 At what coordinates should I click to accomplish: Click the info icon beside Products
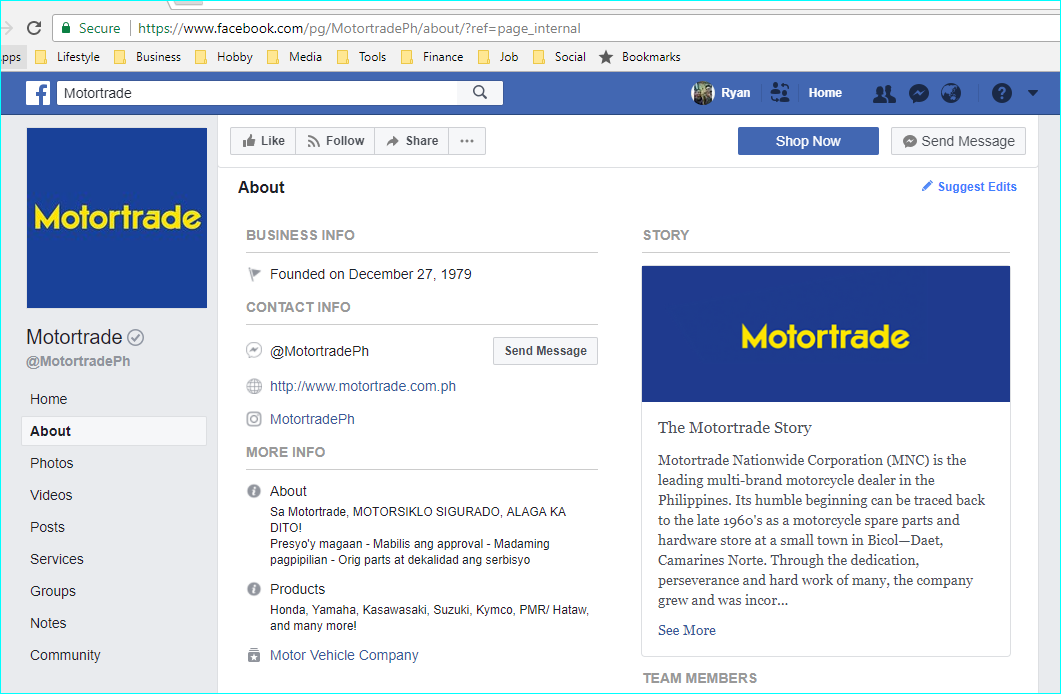pos(254,589)
